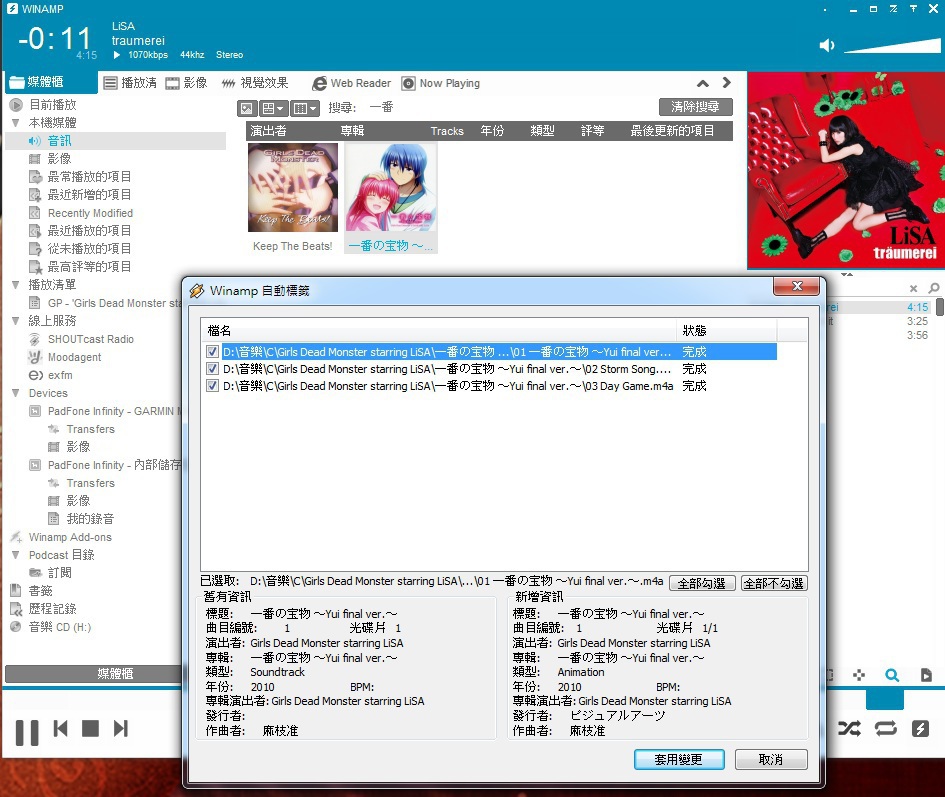The width and height of the screenshot is (945, 797).
Task: Click the up chevron right of Now Playing
Action: pos(703,83)
